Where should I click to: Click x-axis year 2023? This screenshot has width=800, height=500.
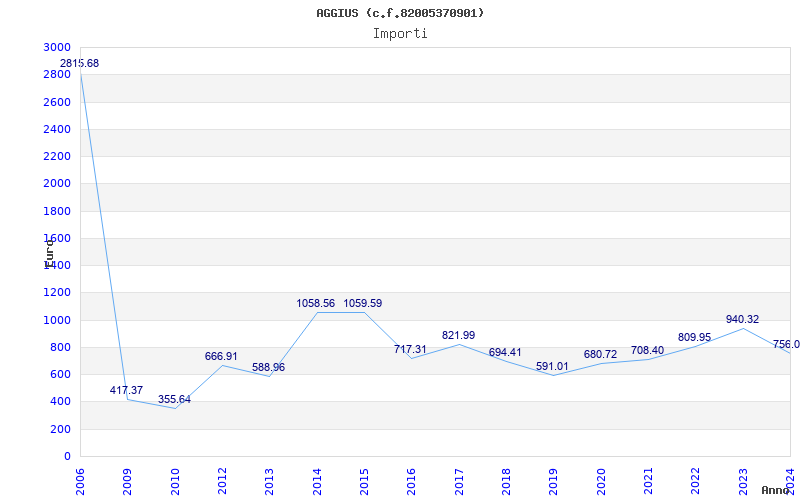pyautogui.click(x=743, y=482)
